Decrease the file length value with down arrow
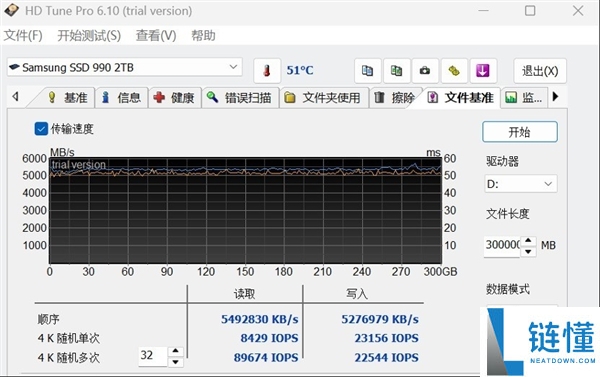The width and height of the screenshot is (600, 377). click(528, 251)
